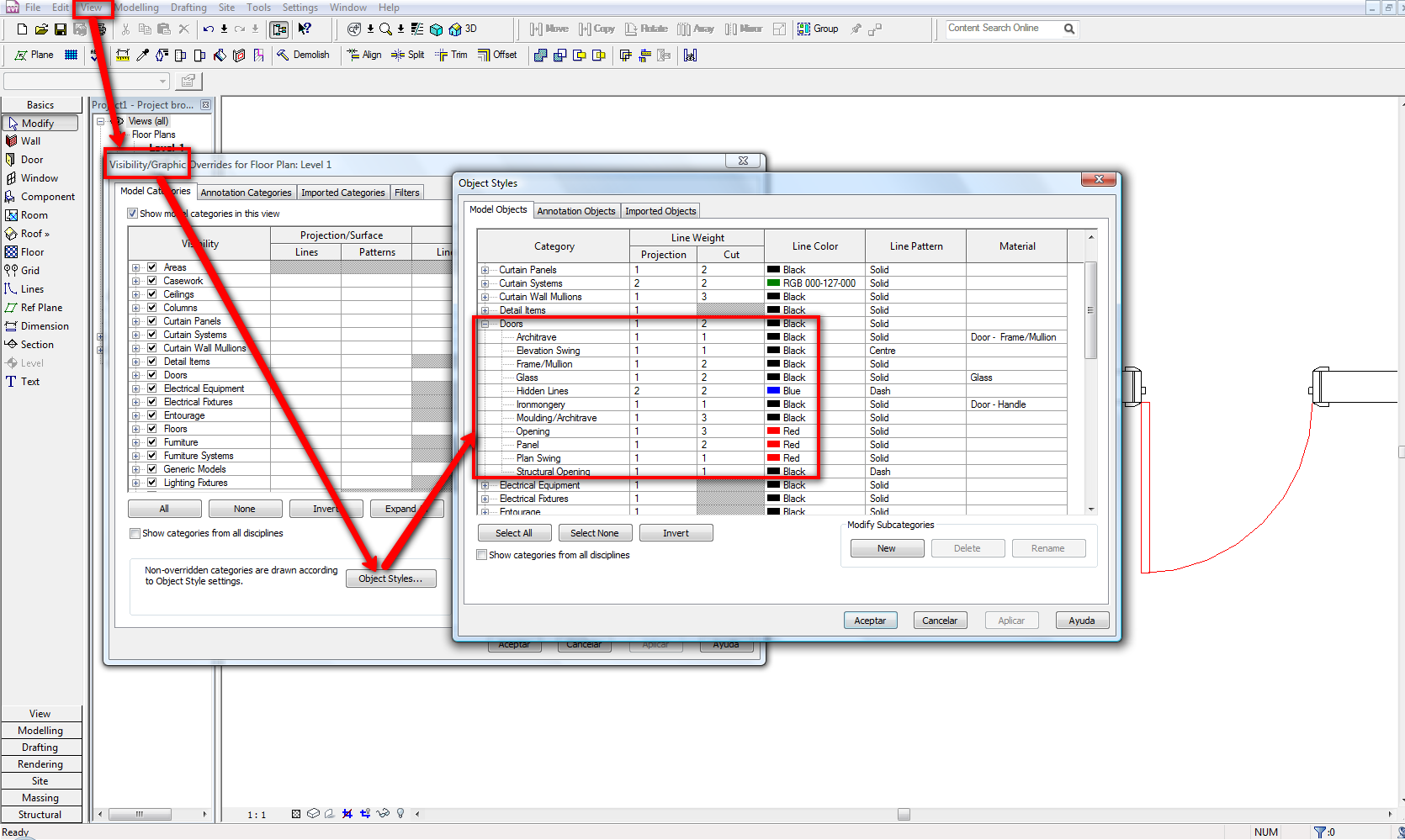Click the Demolish hammer tool
1405x840 pixels.
click(x=304, y=55)
